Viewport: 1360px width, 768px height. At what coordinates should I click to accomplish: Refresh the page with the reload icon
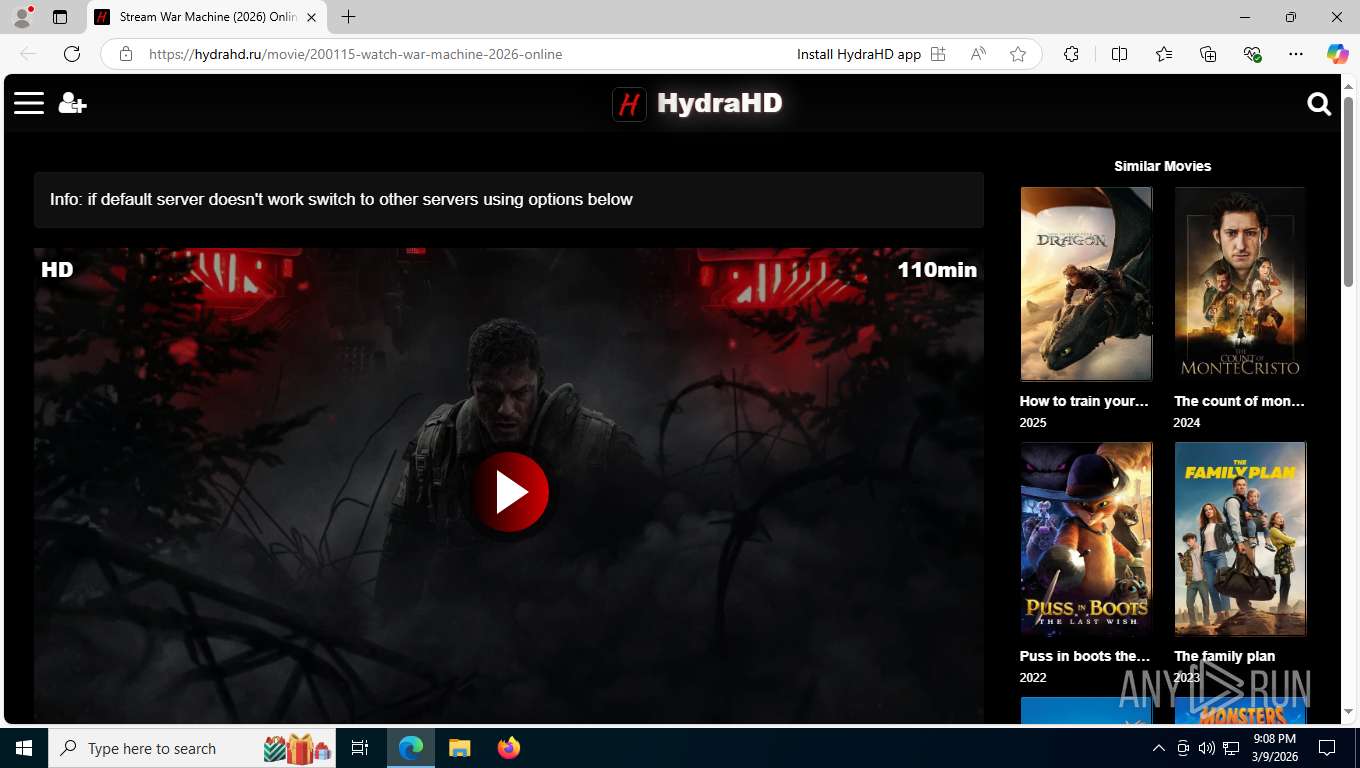[x=72, y=54]
